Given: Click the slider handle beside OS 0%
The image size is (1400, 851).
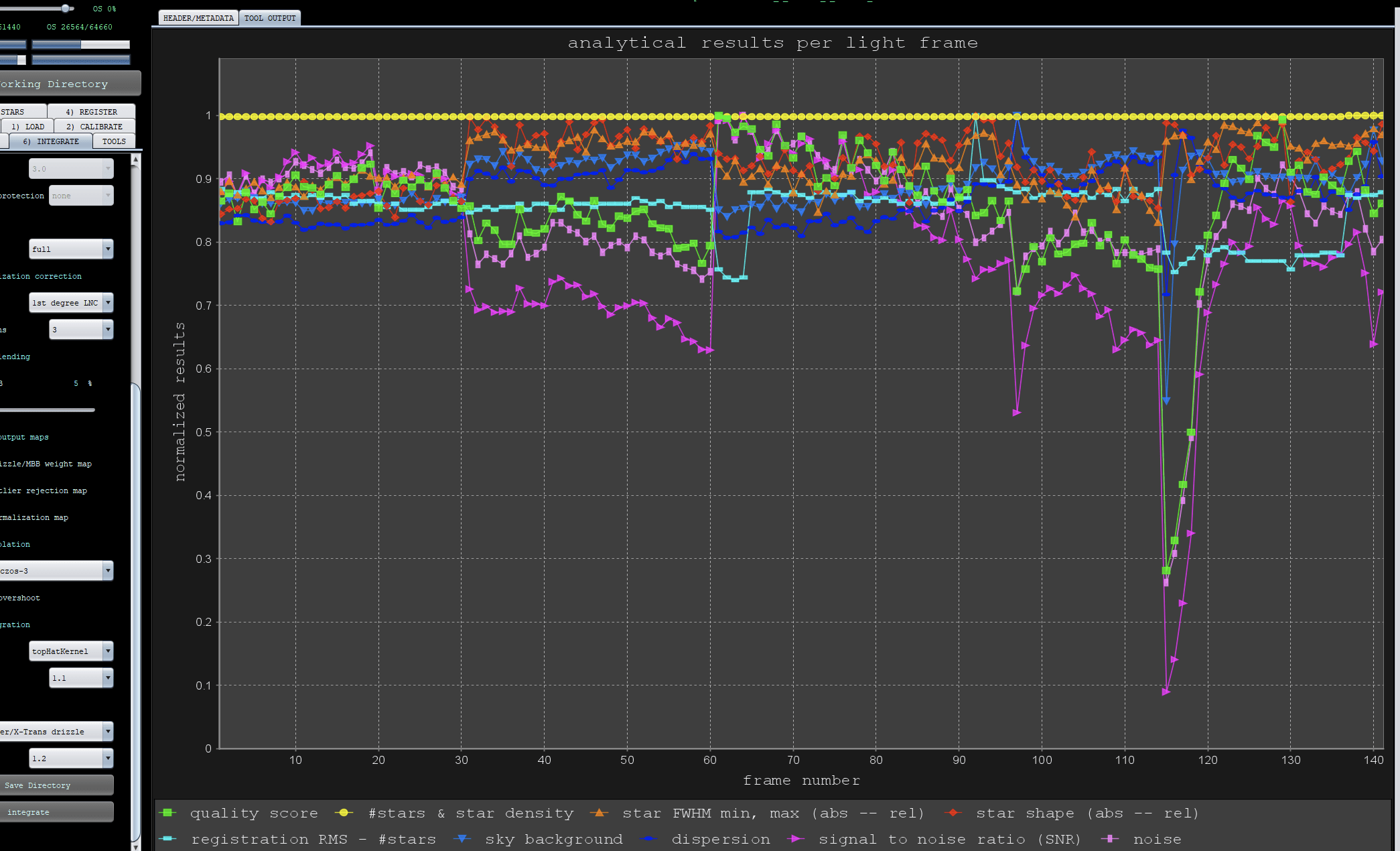Looking at the screenshot, I should pos(66,9).
